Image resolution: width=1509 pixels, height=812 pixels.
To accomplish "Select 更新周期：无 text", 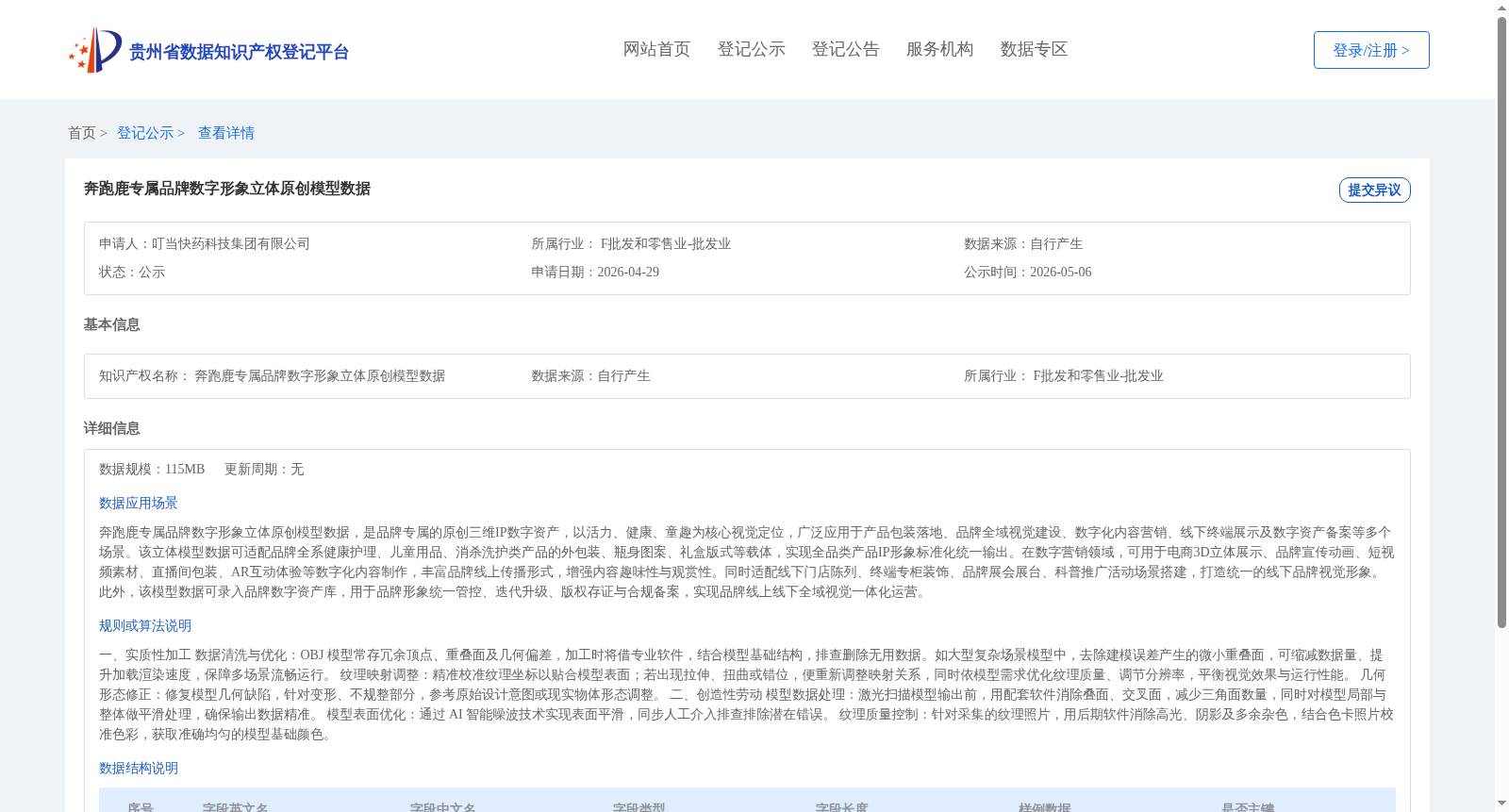I will (264, 470).
